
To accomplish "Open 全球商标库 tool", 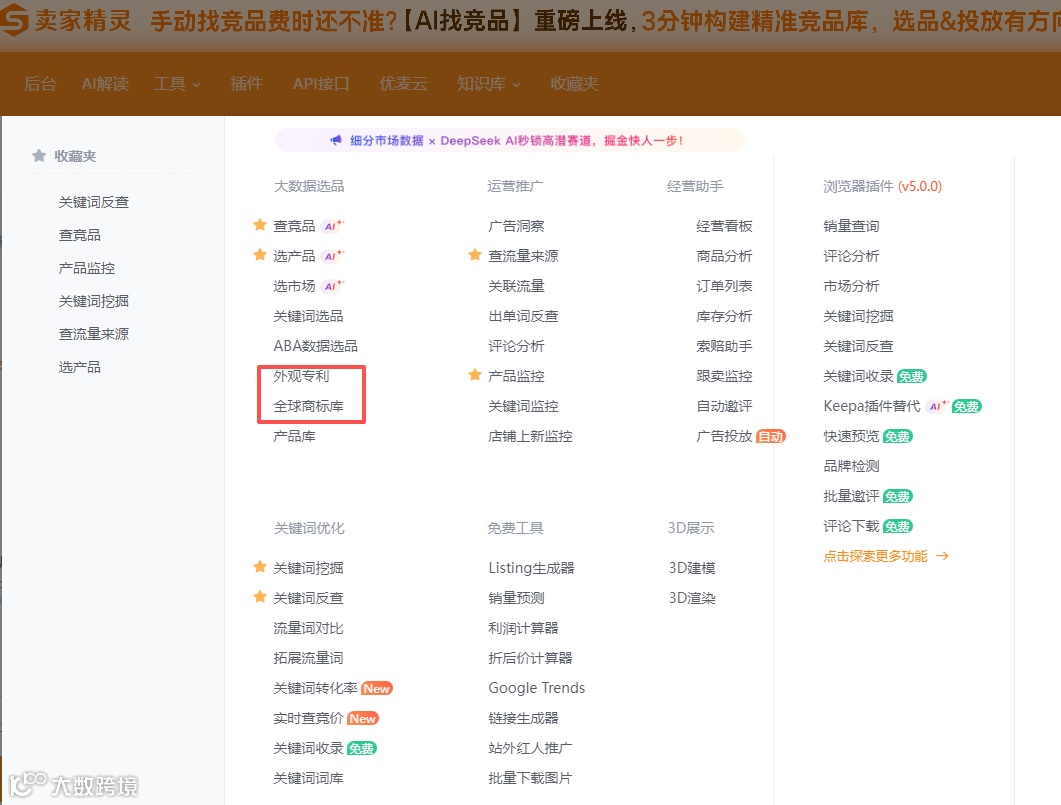I will coord(308,406).
